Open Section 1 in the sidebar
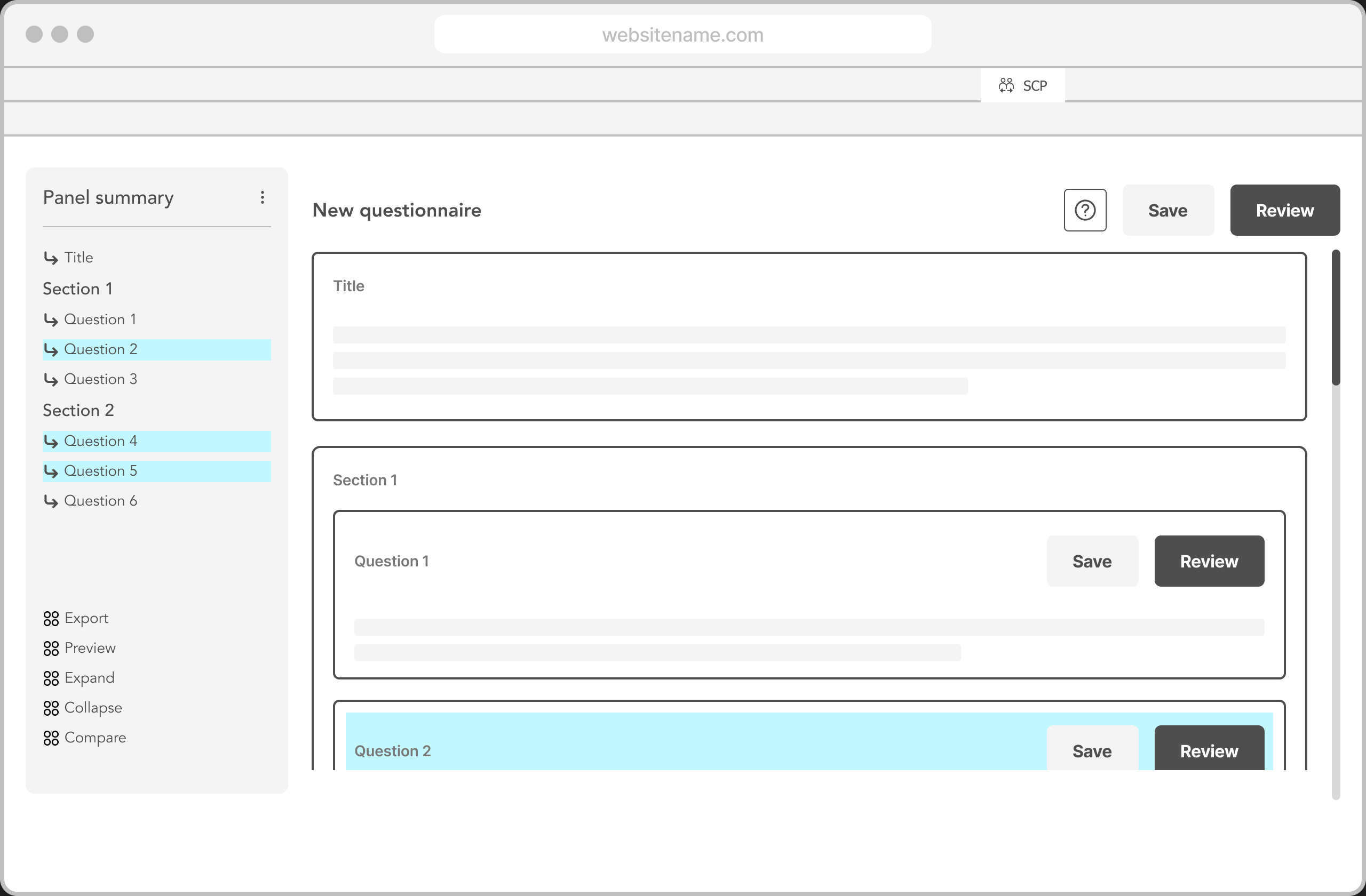1366x896 pixels. point(77,289)
